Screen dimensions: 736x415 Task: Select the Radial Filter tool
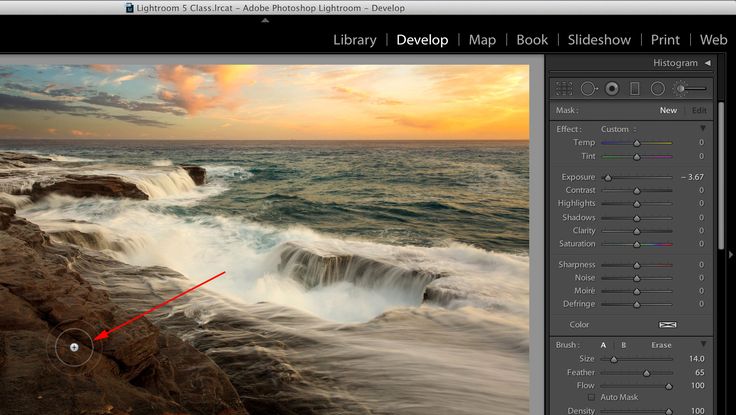point(658,89)
